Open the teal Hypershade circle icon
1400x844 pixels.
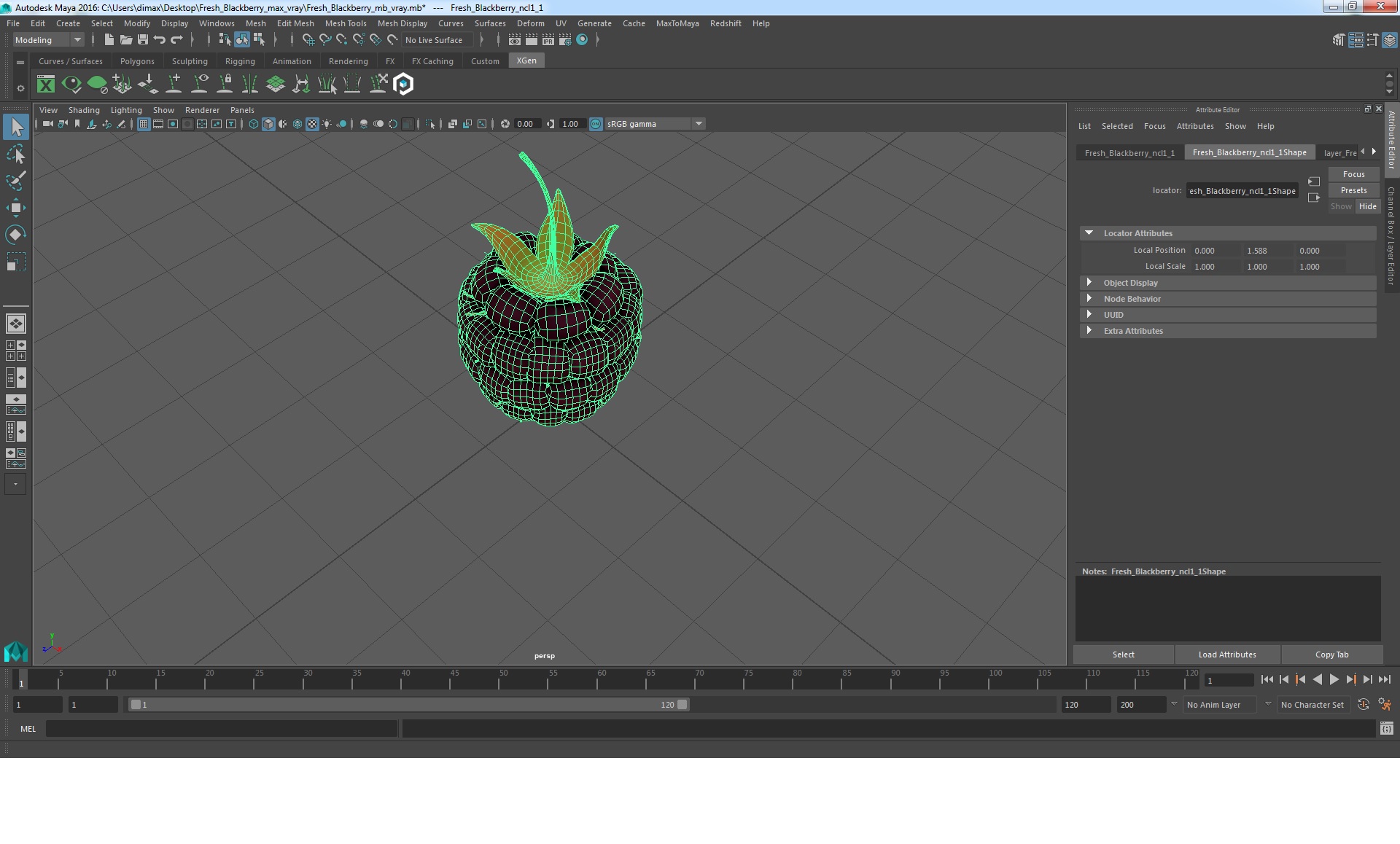click(582, 40)
